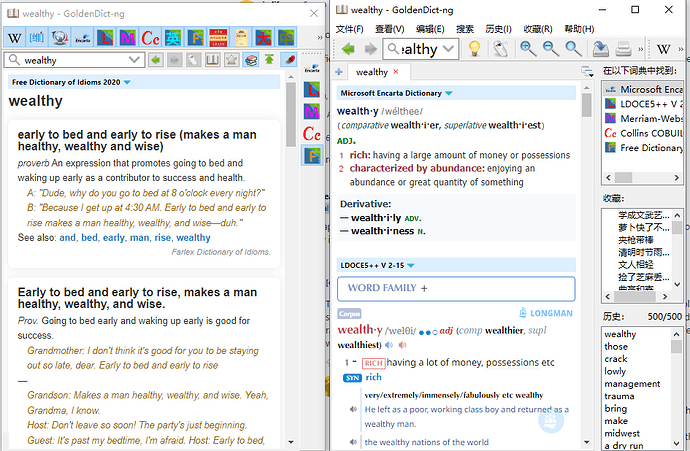Select the cyan 英 dictionary icon
This screenshot has width=690, height=451.
[173, 38]
